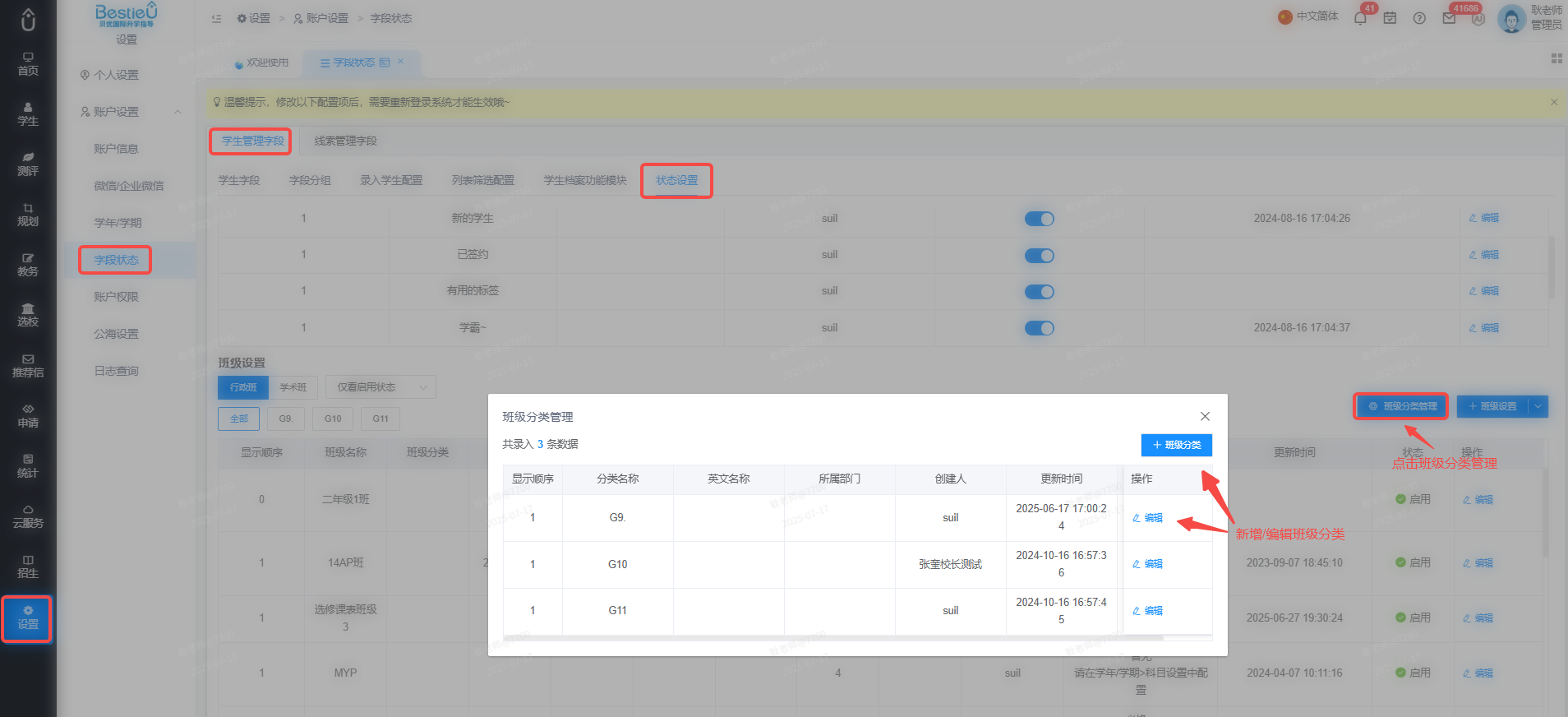Collapse the sidebar menu fold icon
Screen dimensions: 1568x717
point(216,18)
